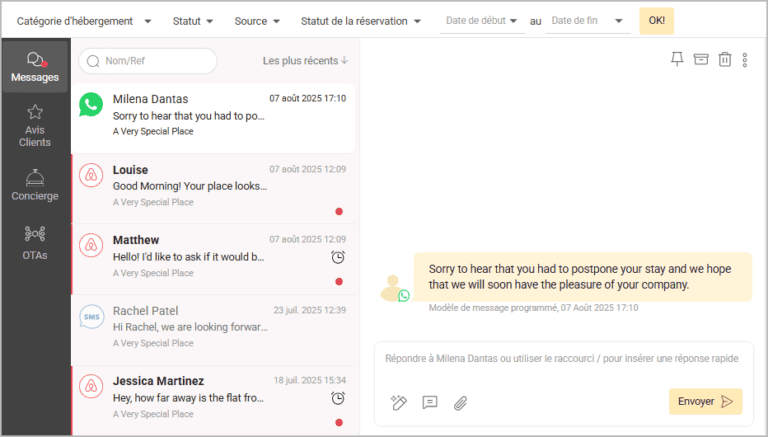Pin the conversation with the pushpin icon
768x437 pixels.
677,60
